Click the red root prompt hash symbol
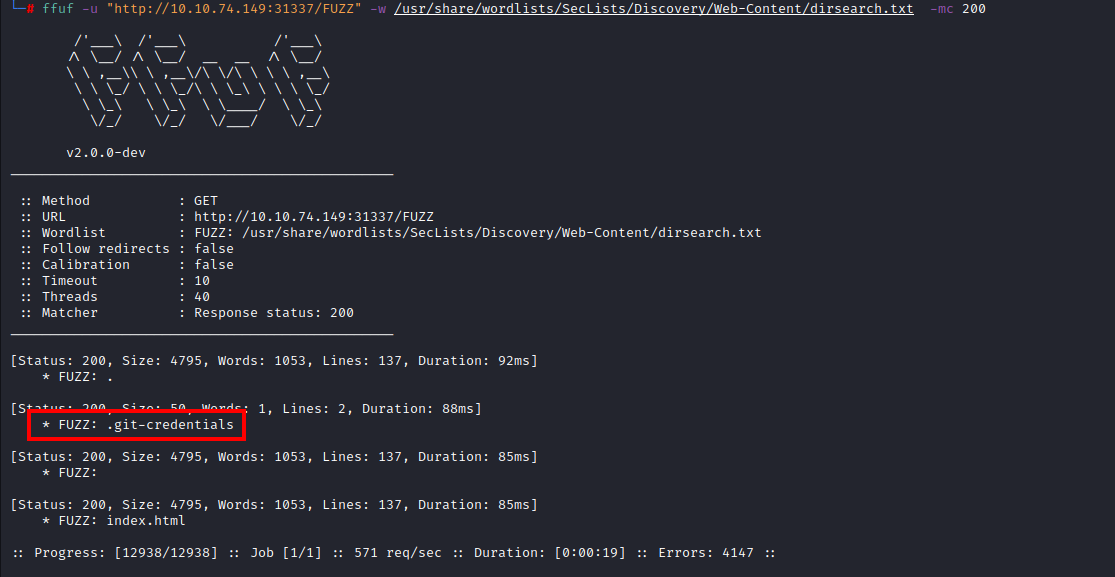Image resolution: width=1115 pixels, height=577 pixels. 30,9
